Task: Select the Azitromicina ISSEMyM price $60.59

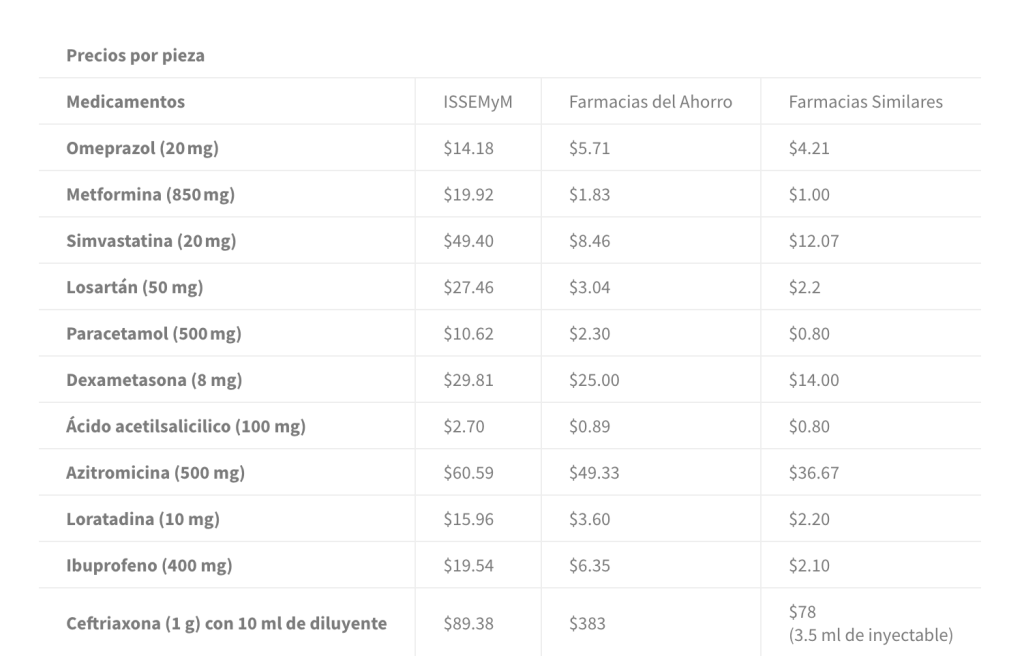Action: (468, 473)
